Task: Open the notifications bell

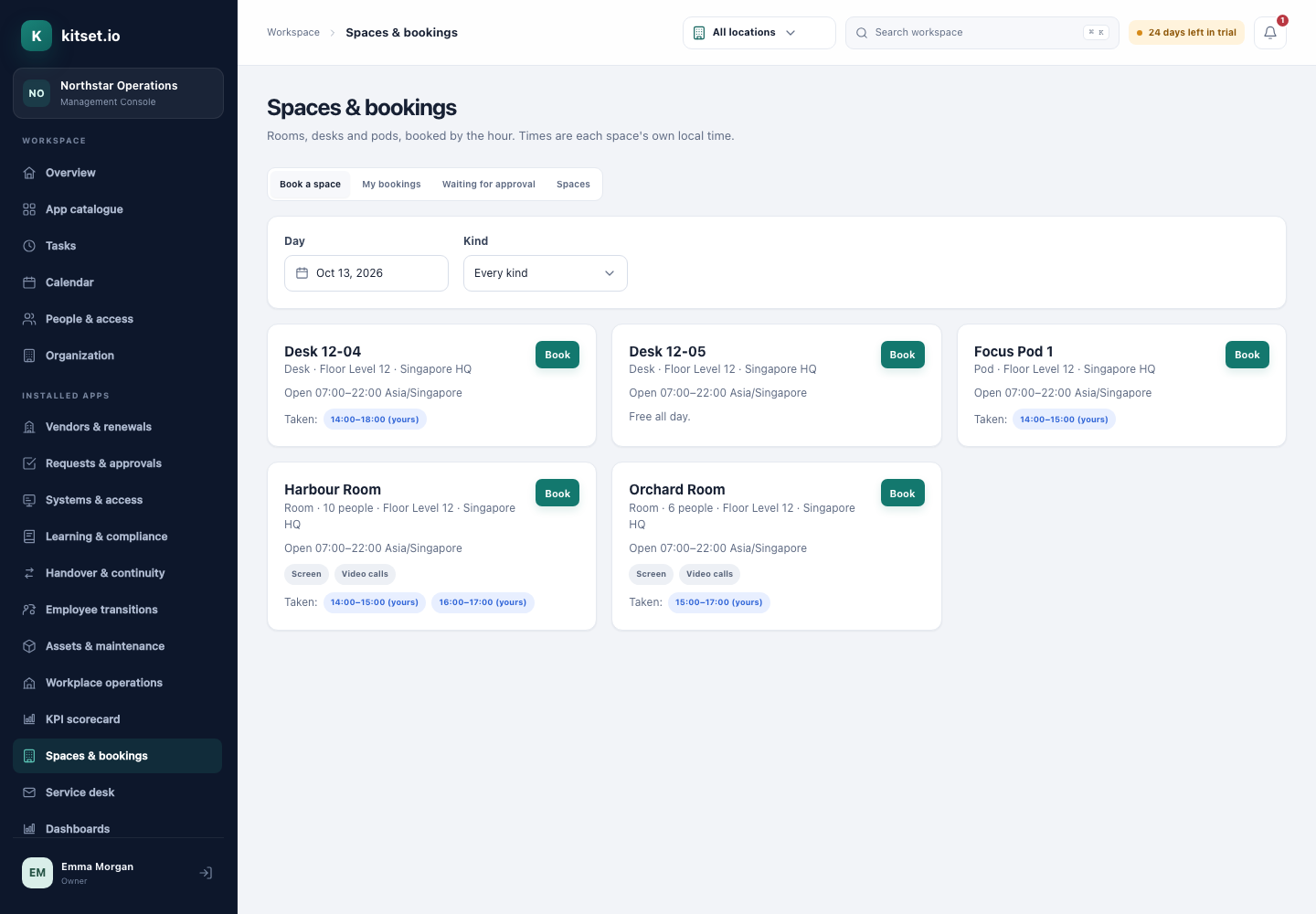Action: pyautogui.click(x=1269, y=33)
